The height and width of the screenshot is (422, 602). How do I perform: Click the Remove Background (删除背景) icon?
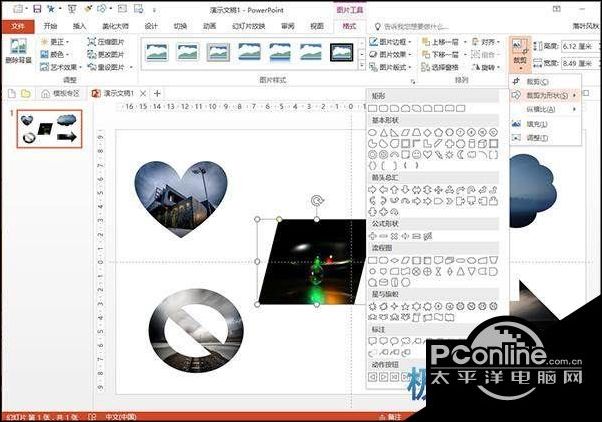[x=18, y=50]
